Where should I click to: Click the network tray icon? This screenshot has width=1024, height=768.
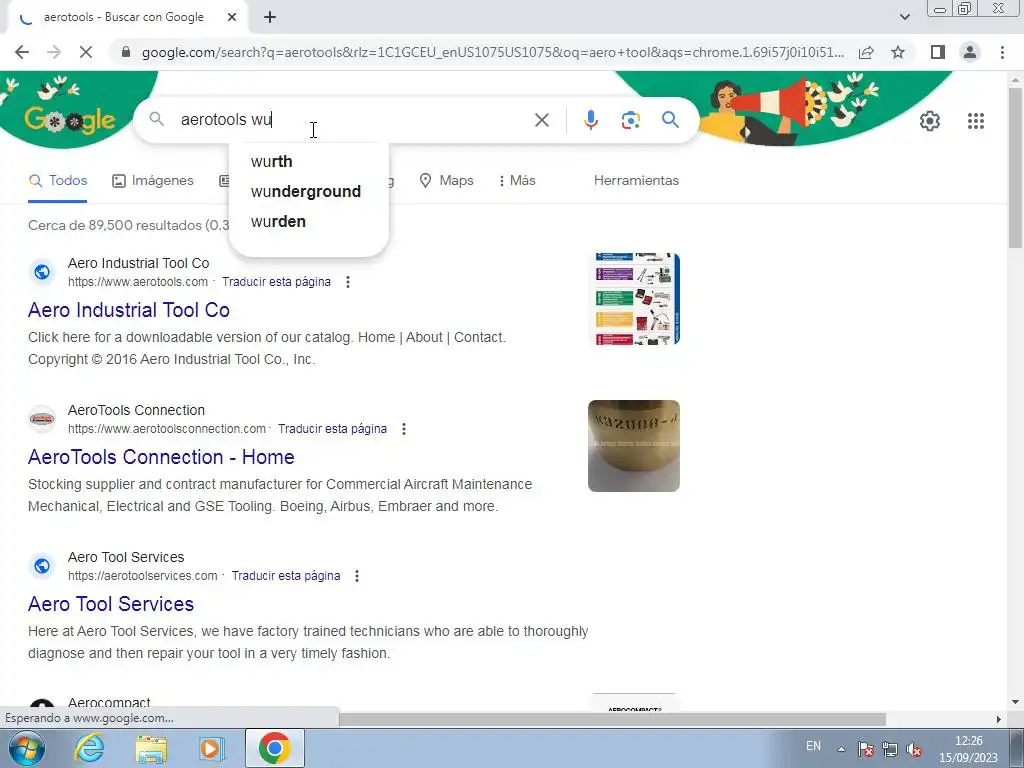pyautogui.click(x=889, y=749)
